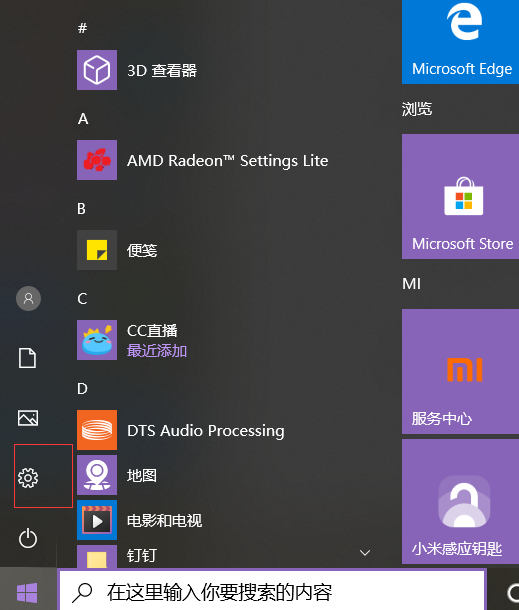The image size is (519, 610).
Task: Click the taskbar search input box
Action: click(x=272, y=592)
